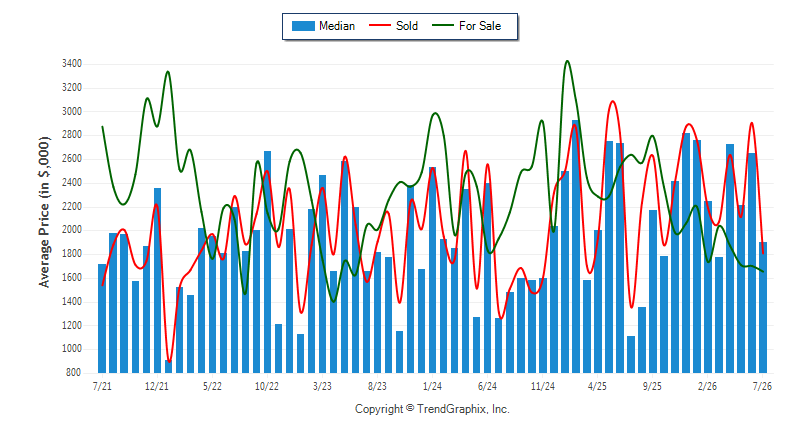Click the first blue bar at 7/21

click(102, 318)
